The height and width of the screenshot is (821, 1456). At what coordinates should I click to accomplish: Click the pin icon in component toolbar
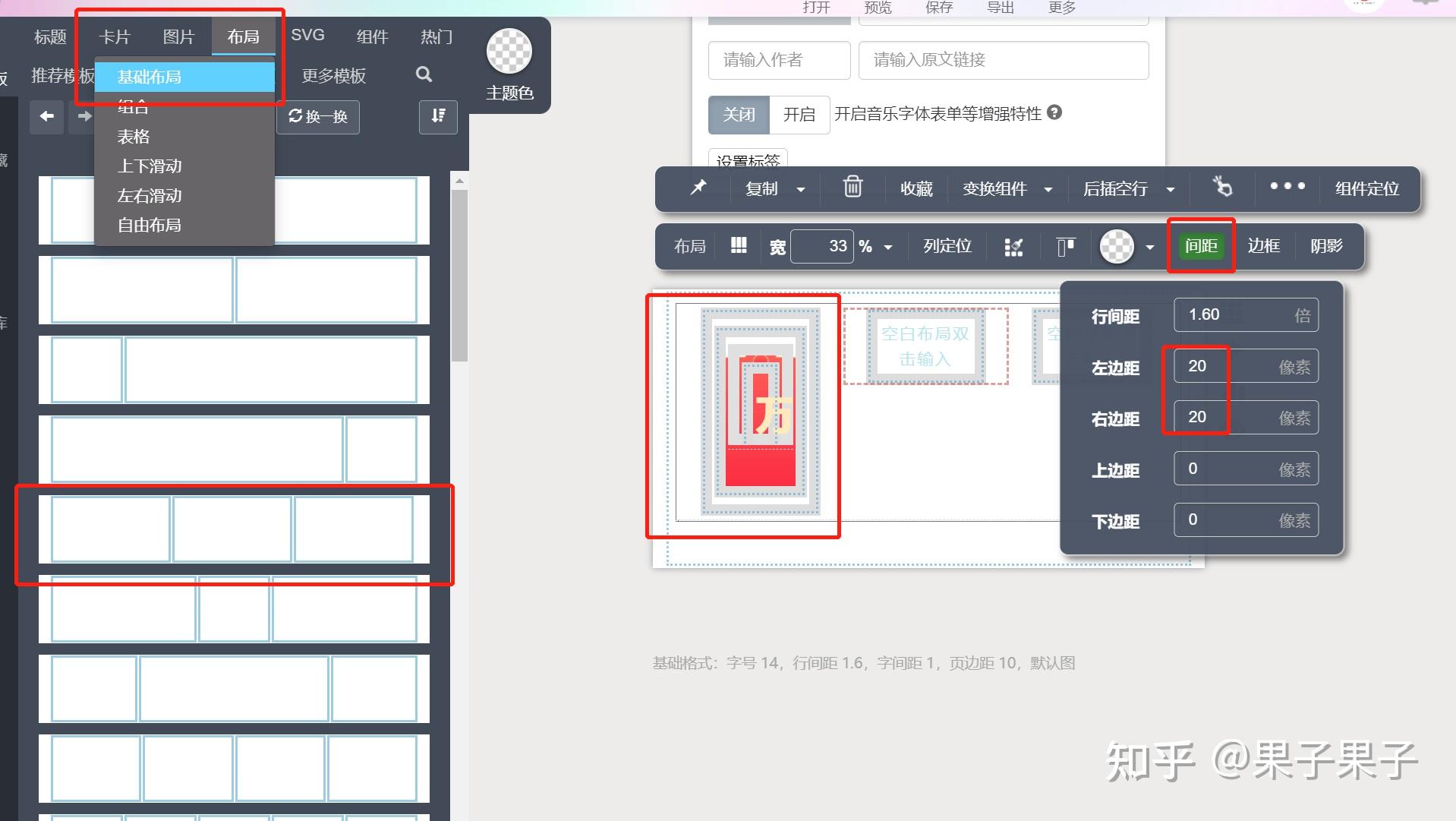[698, 188]
